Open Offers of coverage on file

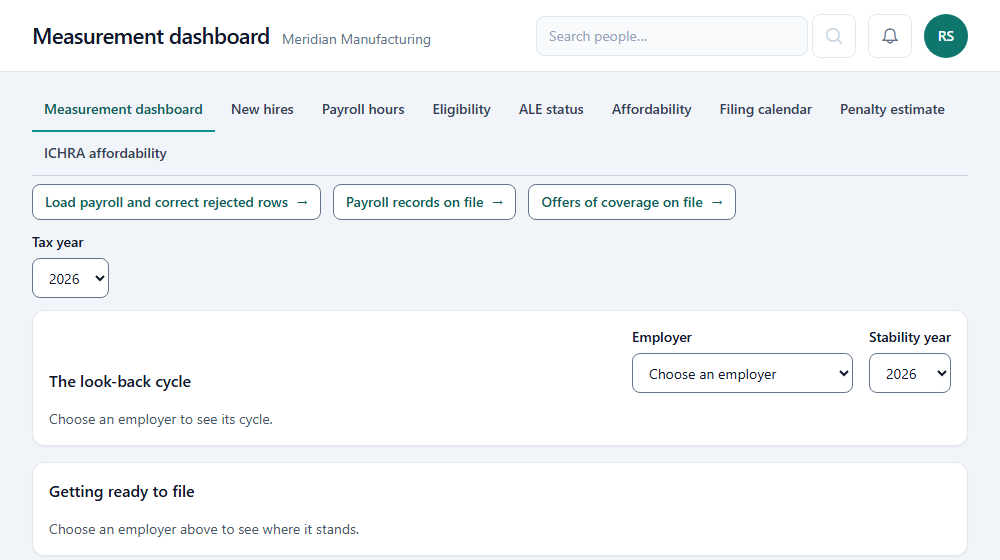[631, 202]
